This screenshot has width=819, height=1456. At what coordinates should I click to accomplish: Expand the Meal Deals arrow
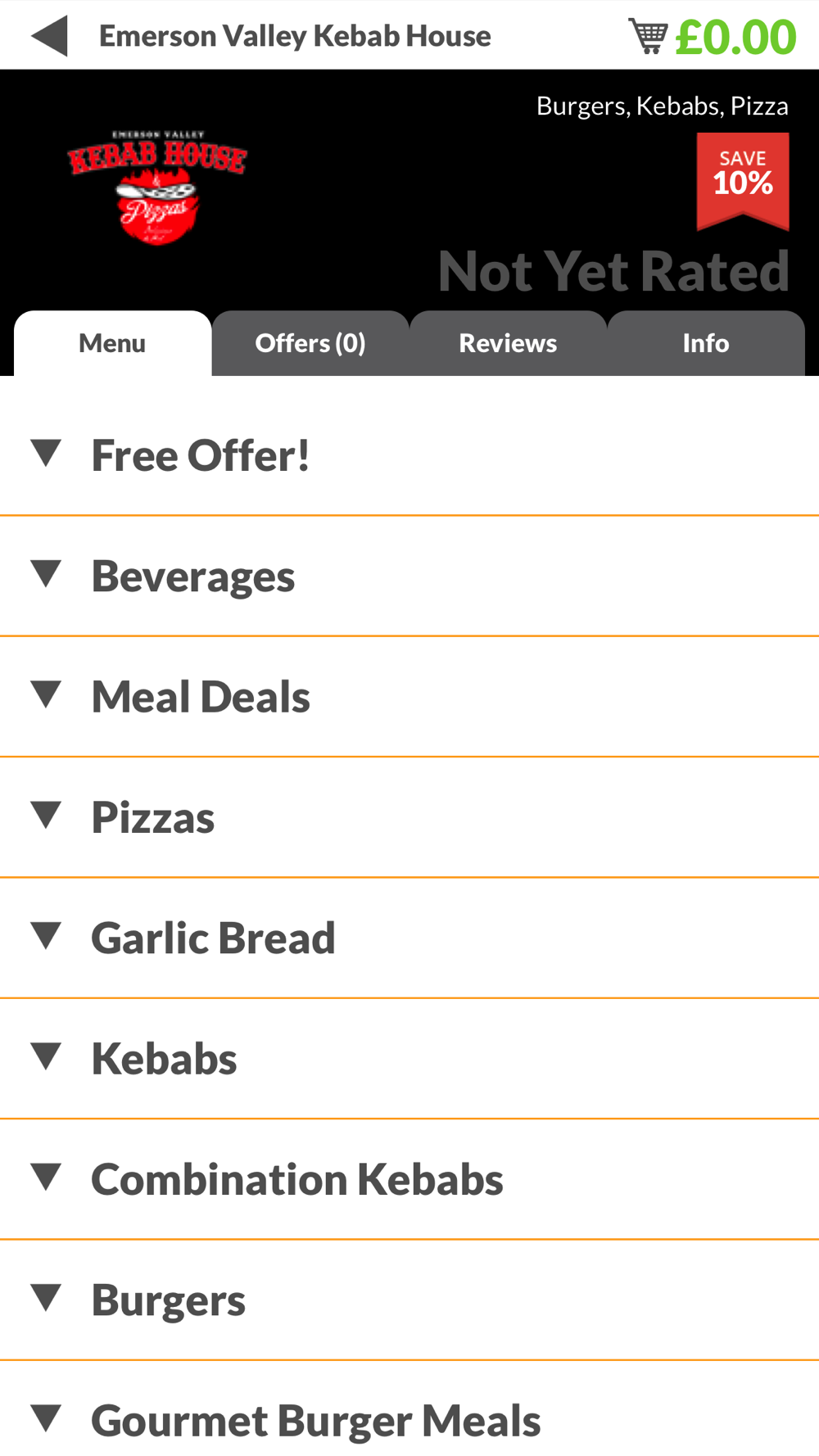[x=46, y=694]
